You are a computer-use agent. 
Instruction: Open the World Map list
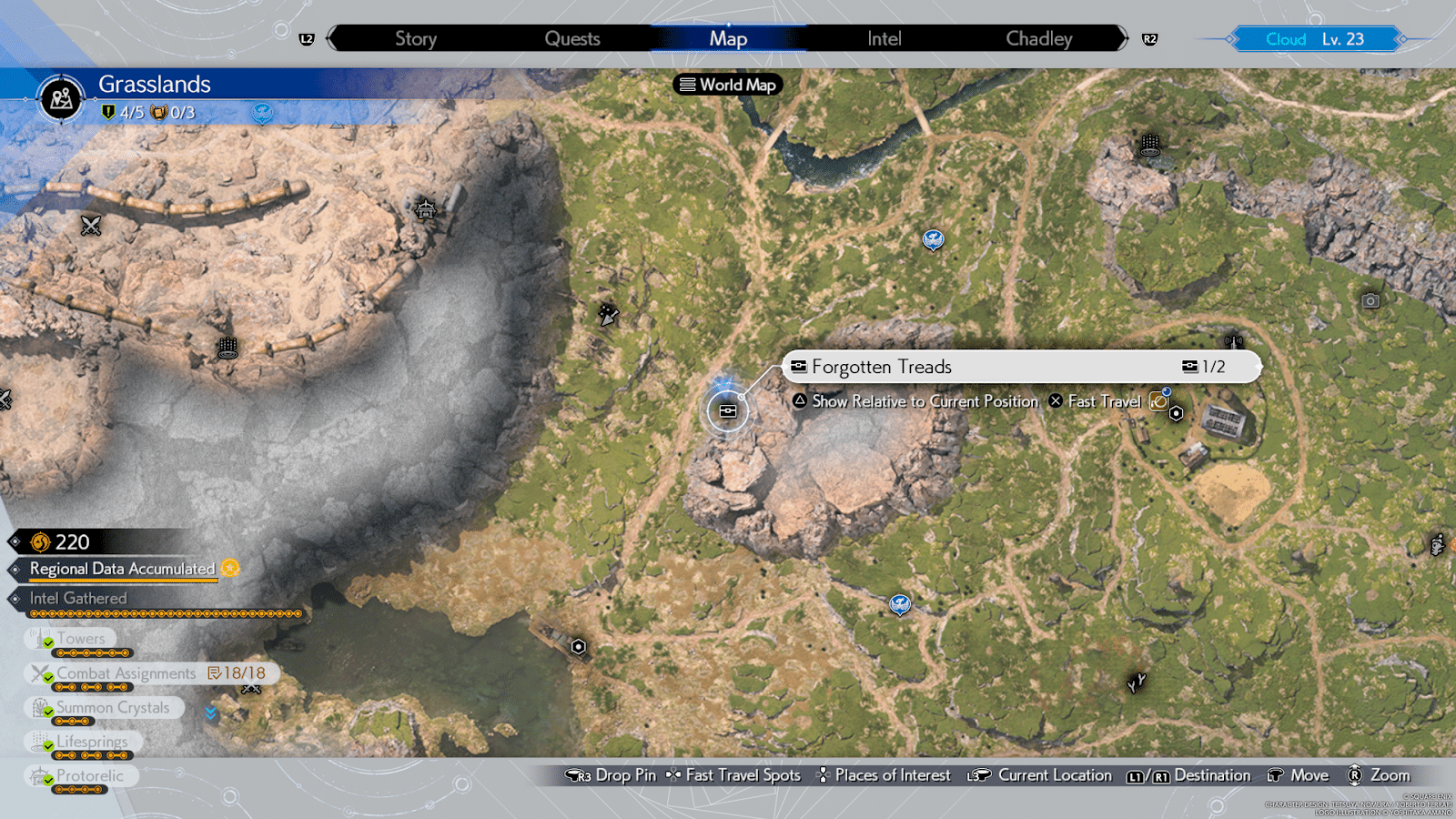(728, 85)
